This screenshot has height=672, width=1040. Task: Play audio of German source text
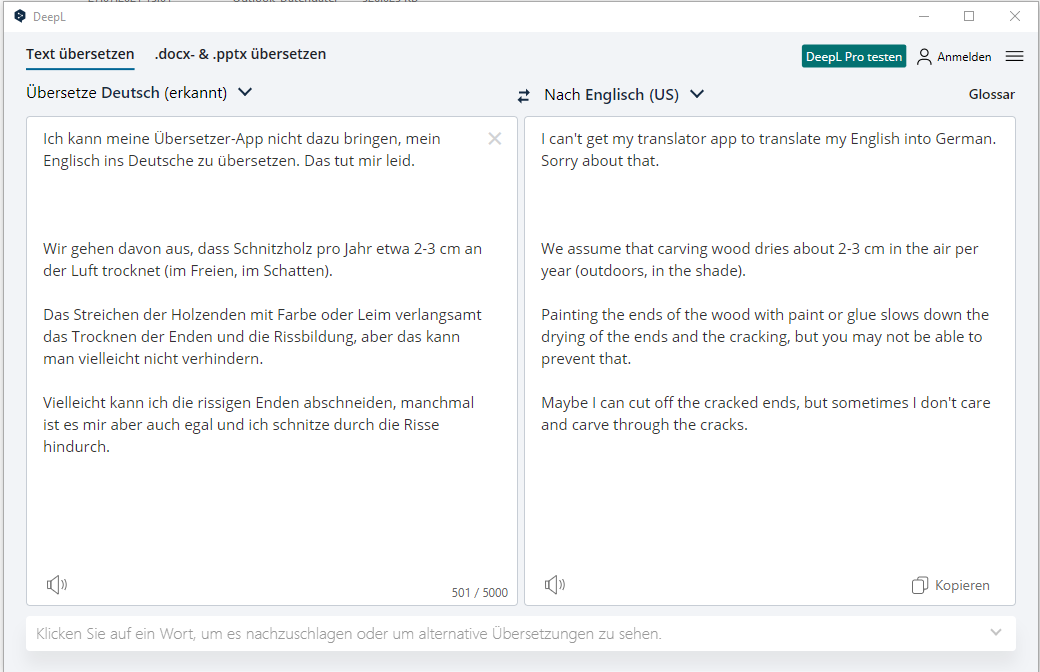pos(57,584)
